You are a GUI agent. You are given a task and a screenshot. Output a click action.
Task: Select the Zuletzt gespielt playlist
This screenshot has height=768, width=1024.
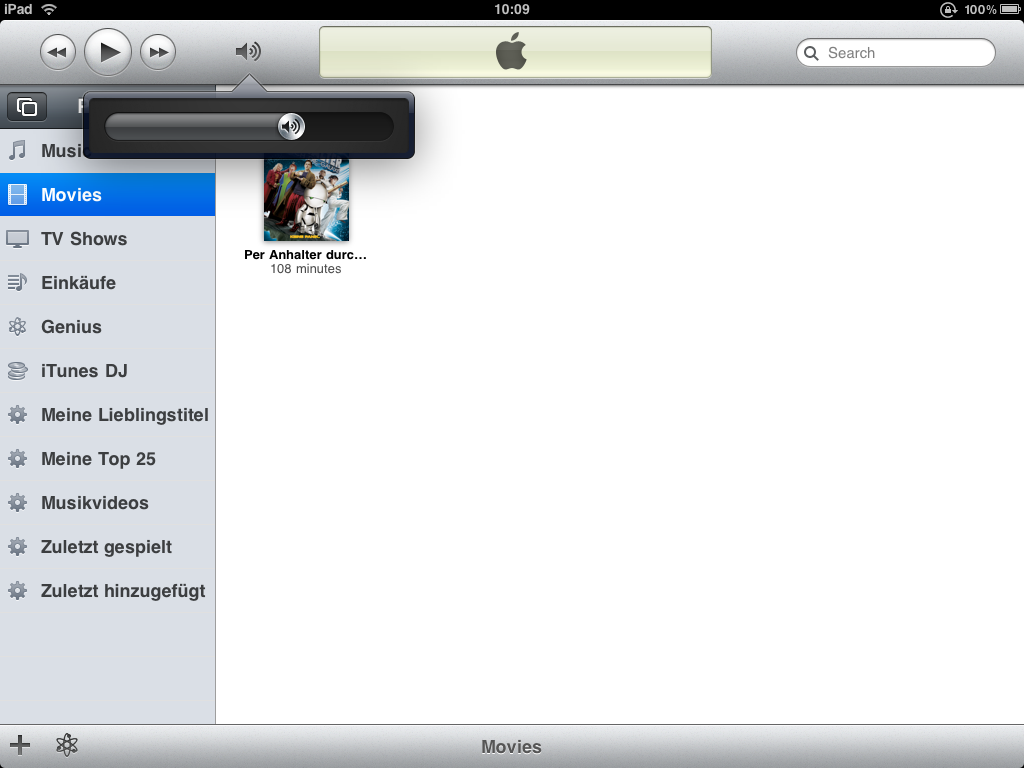coord(107,547)
